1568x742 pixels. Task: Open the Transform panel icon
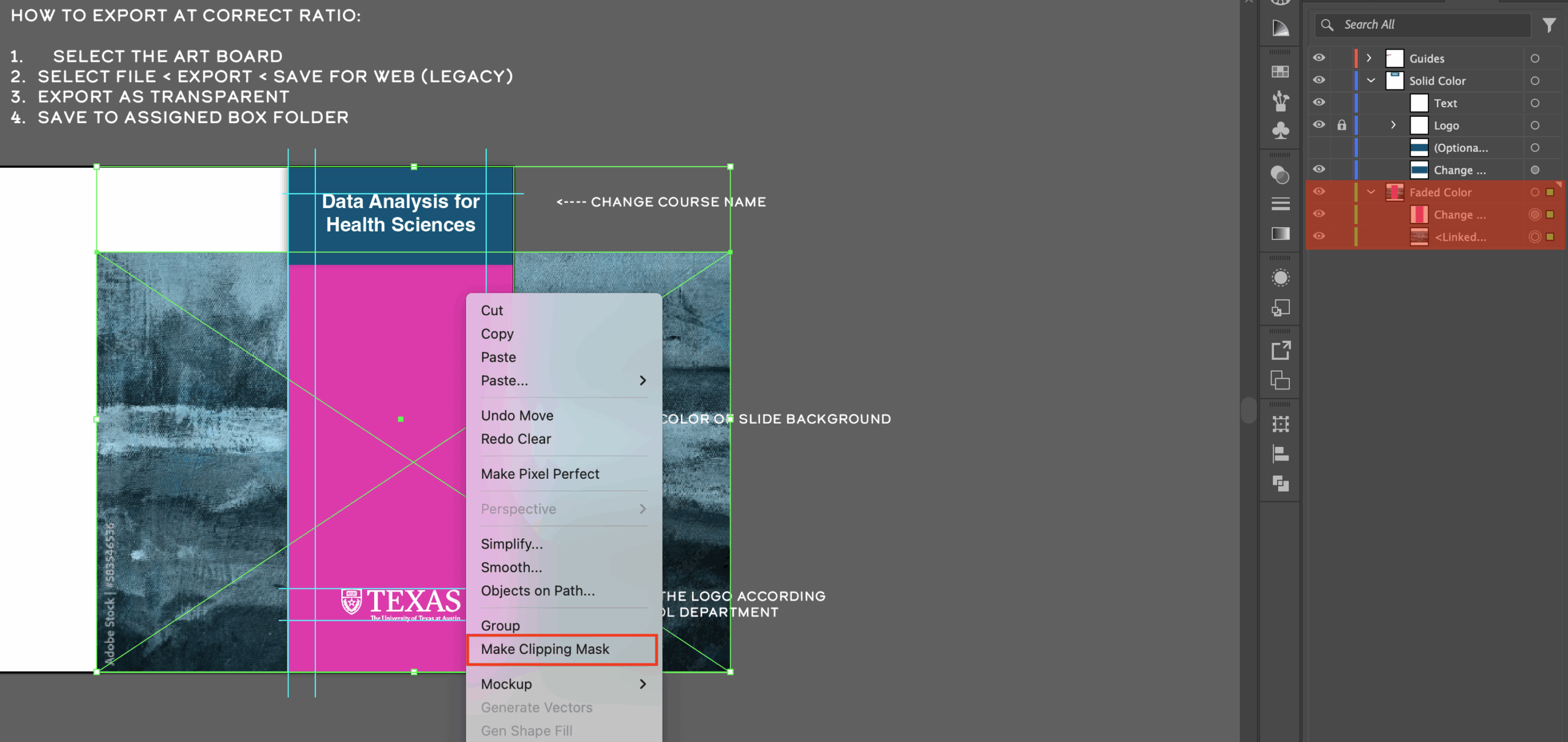pos(1280,424)
